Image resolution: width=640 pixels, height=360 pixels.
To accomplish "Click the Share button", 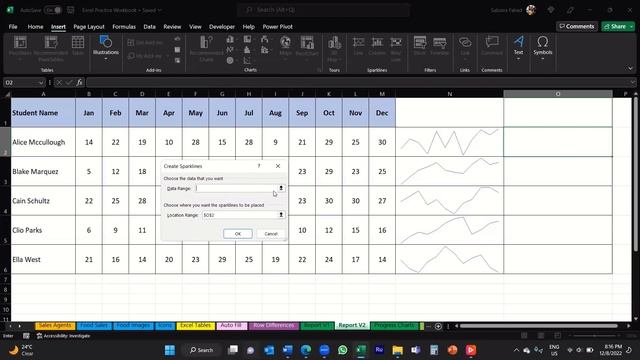I will tap(615, 26).
